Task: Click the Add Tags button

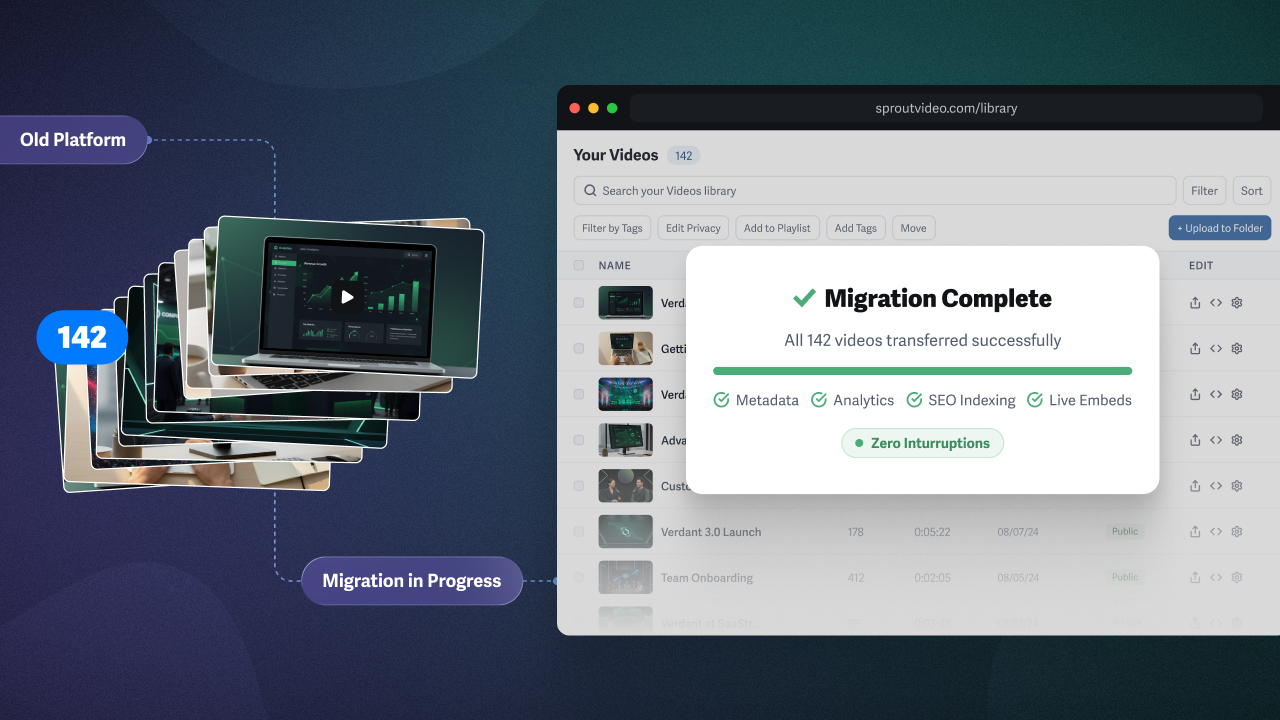Action: 856,228
